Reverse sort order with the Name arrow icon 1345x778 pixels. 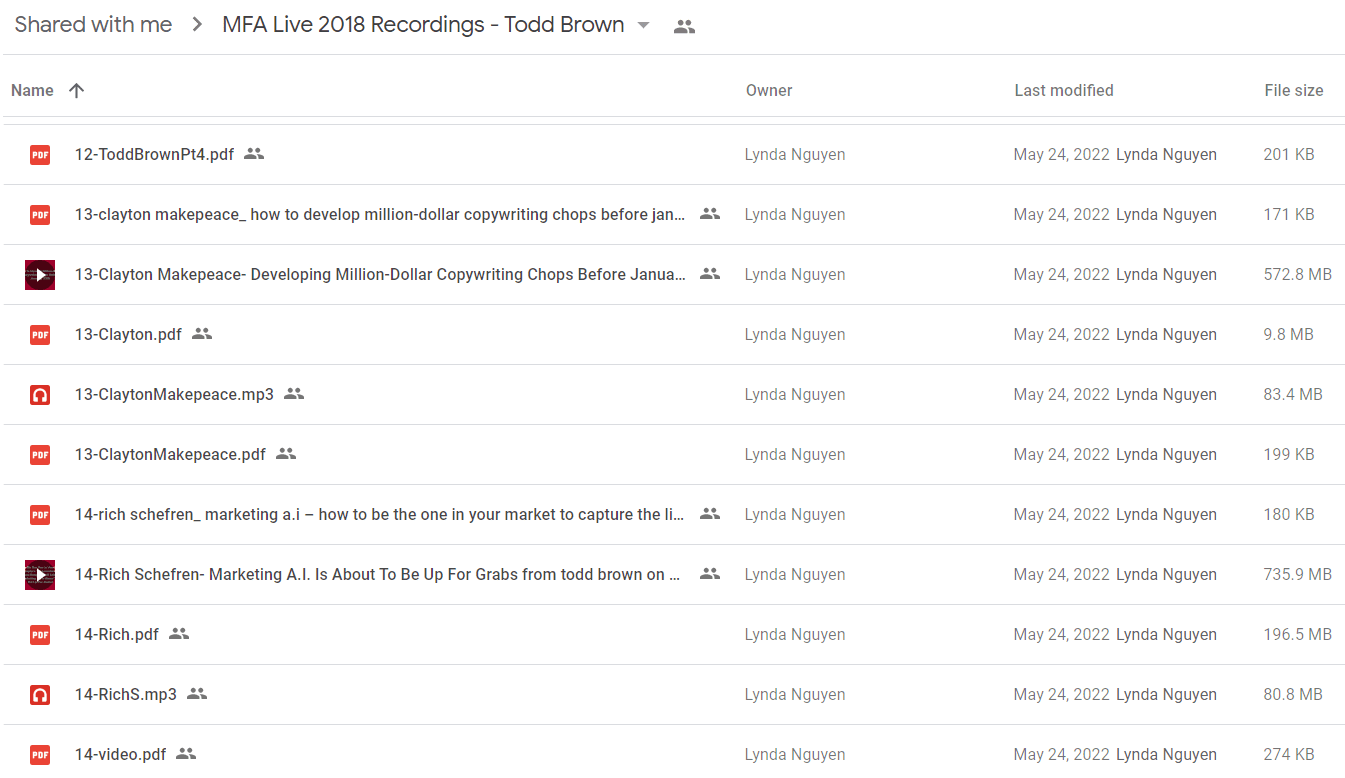pyautogui.click(x=76, y=90)
